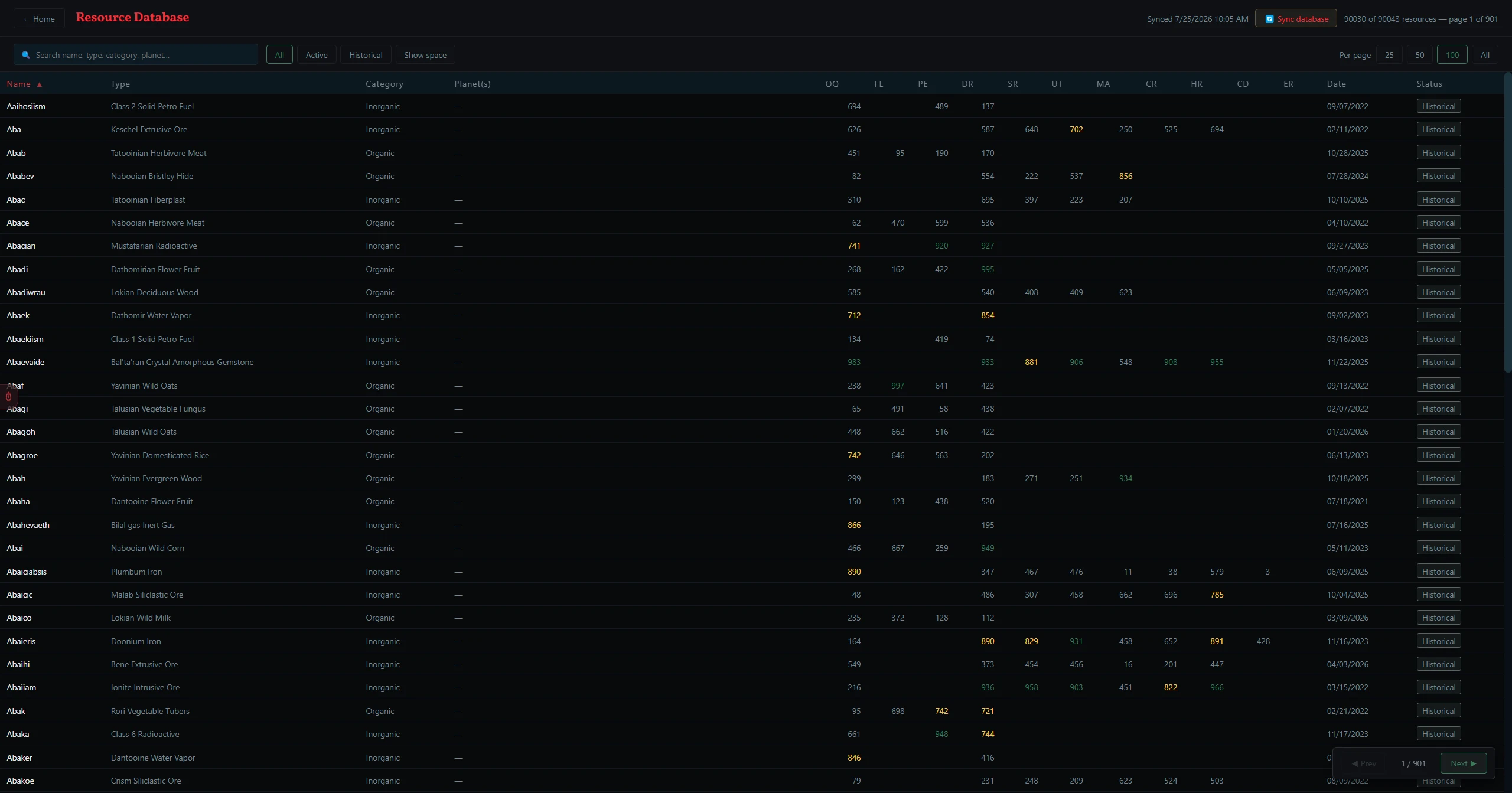Click the page 1 / 901 indicator
Image resolution: width=1512 pixels, height=793 pixels.
point(1413,763)
